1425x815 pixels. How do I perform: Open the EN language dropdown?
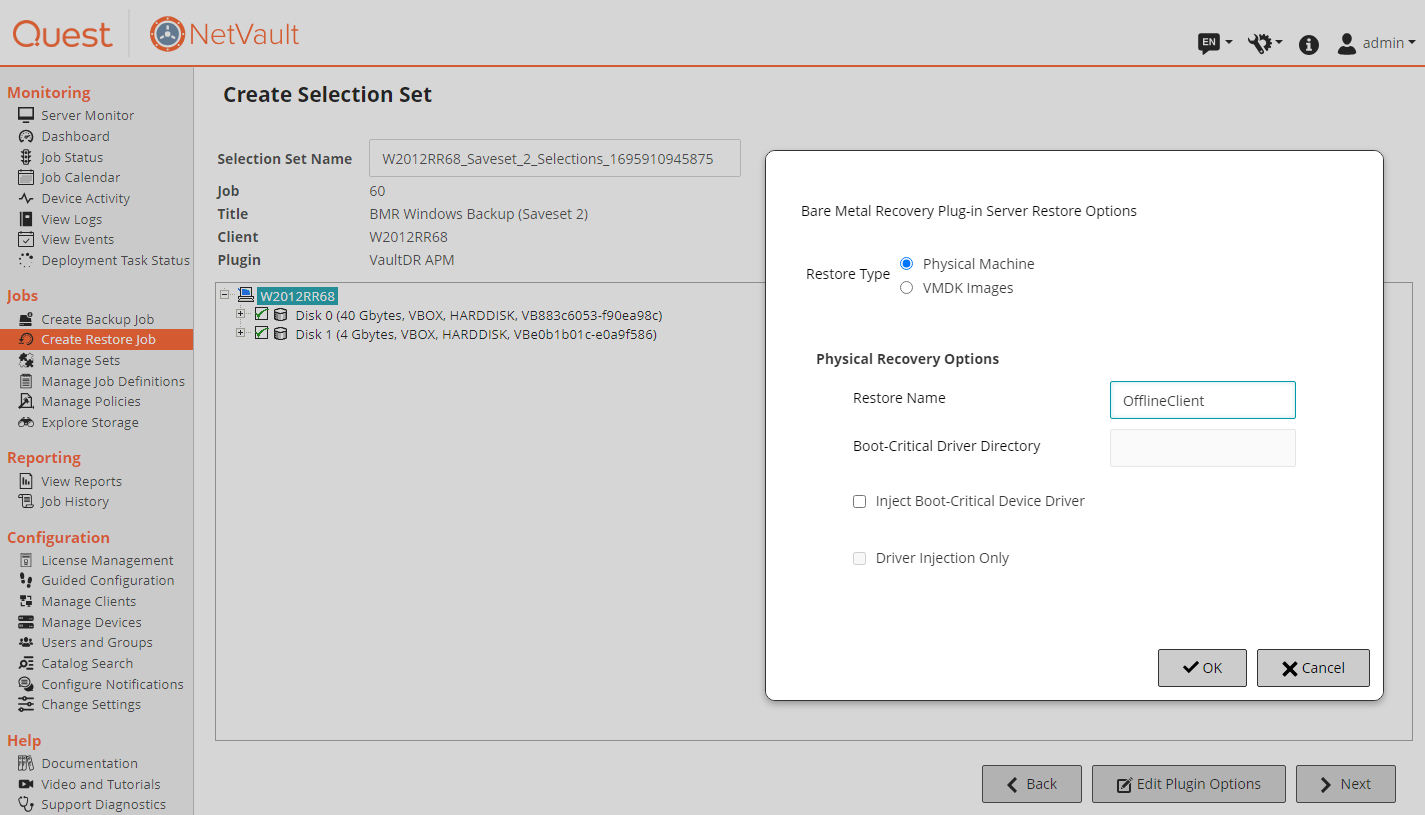pos(1215,43)
